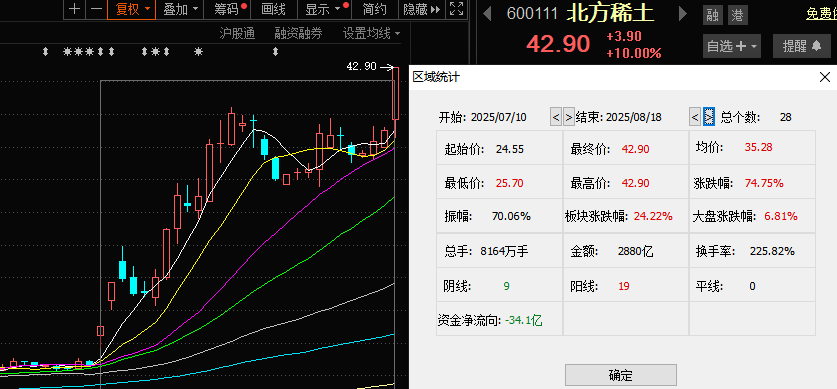Select the 筹码 chips tab
Image resolution: width=837 pixels, height=389 pixels.
pyautogui.click(x=229, y=9)
